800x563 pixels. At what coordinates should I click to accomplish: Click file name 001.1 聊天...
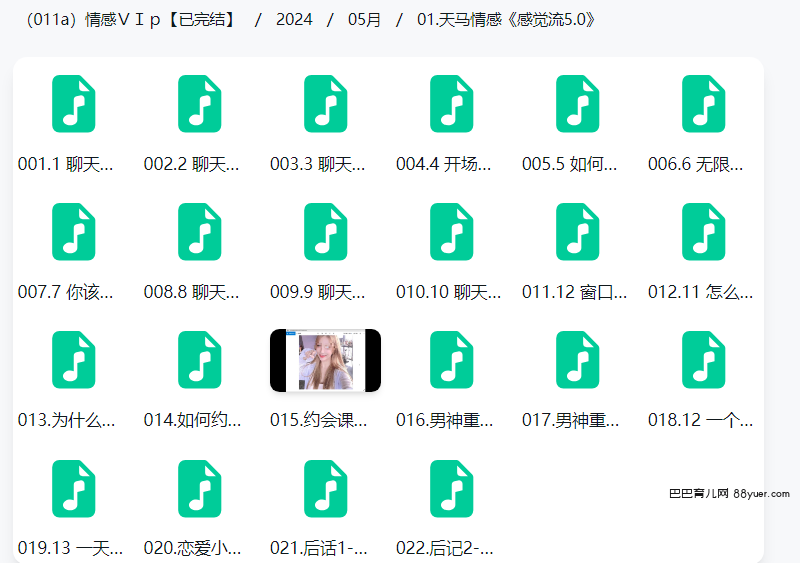tap(66, 164)
